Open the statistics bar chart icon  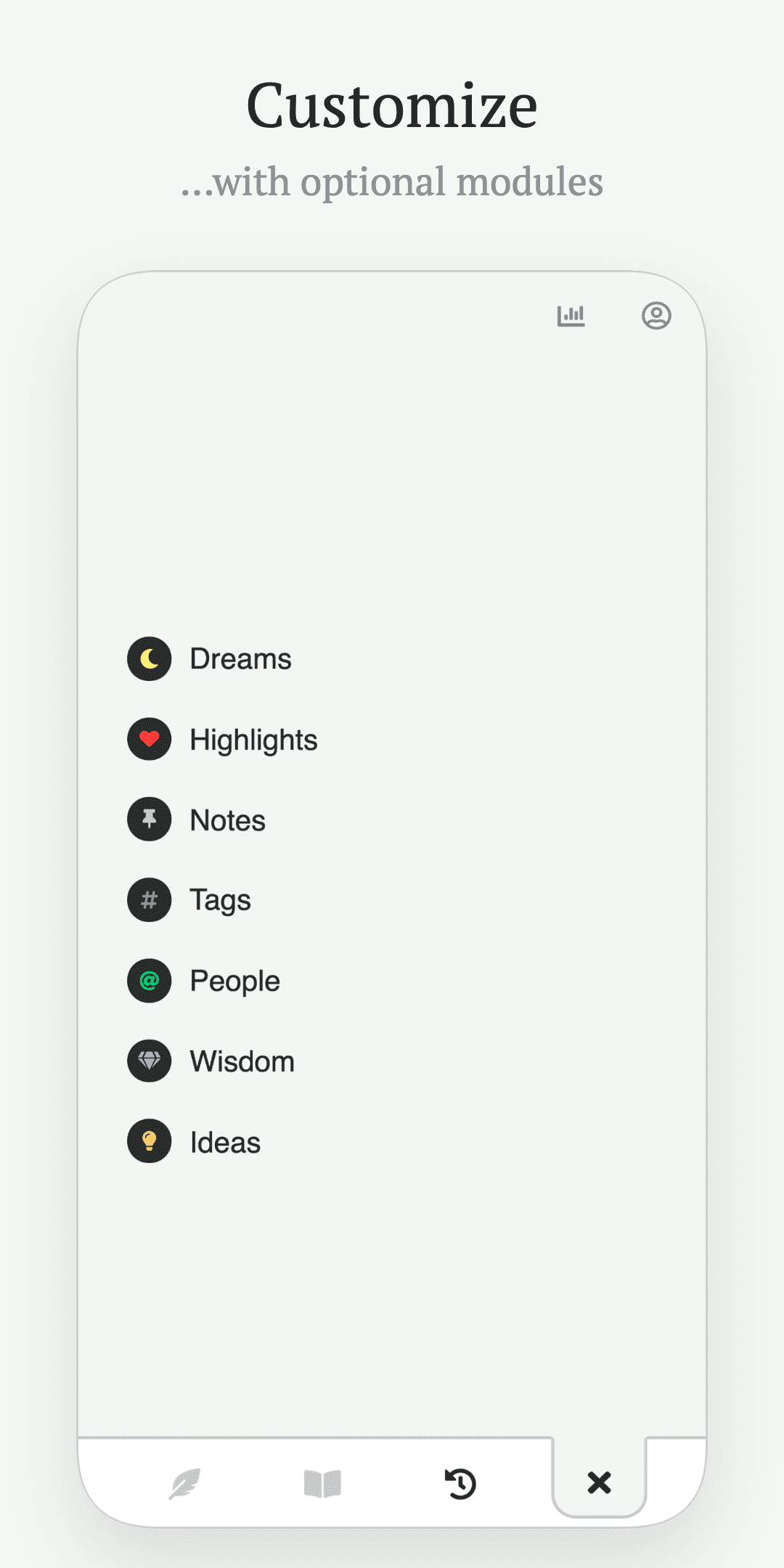click(x=571, y=316)
